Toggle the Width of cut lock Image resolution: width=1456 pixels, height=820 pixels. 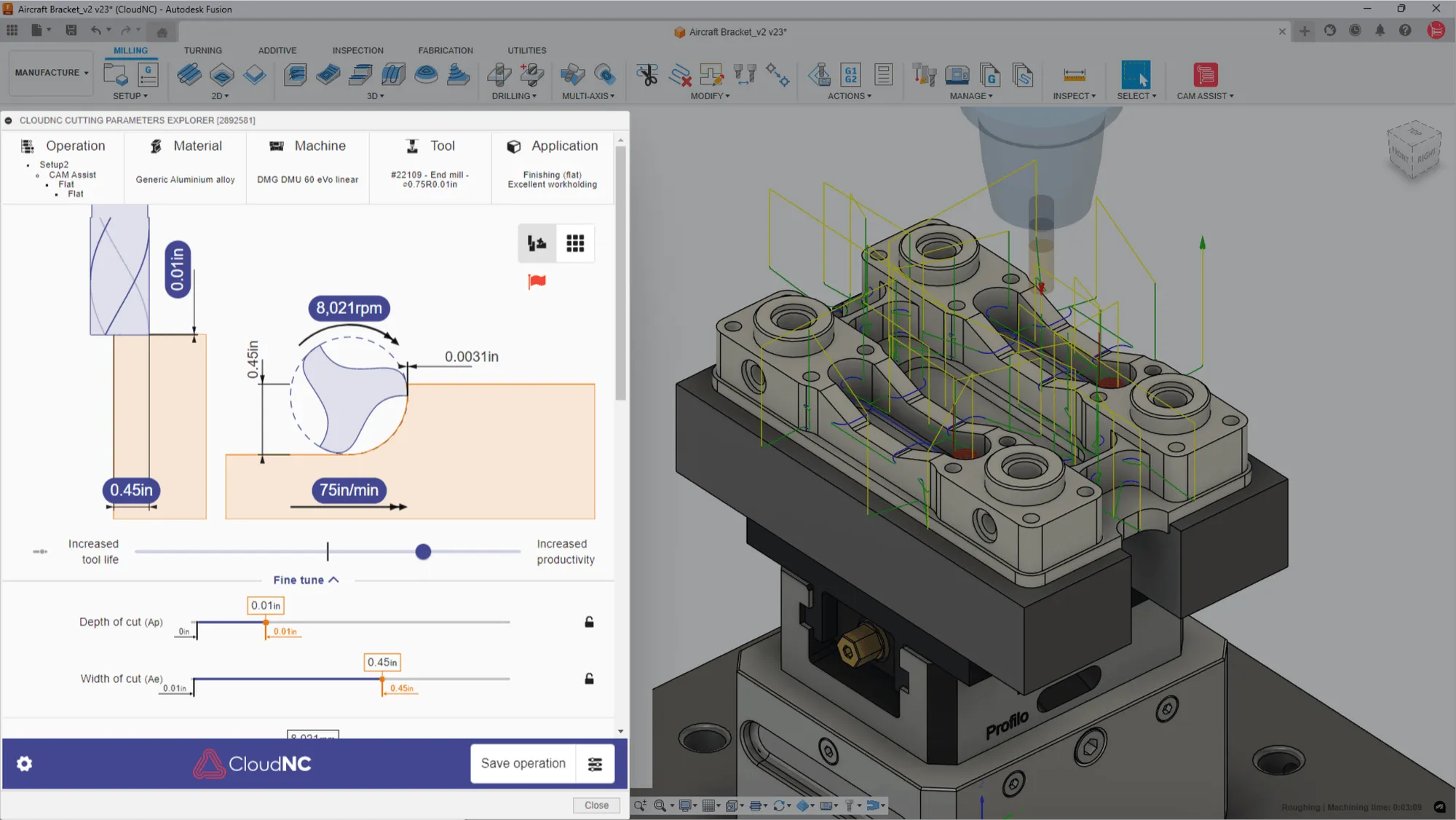pyautogui.click(x=589, y=679)
